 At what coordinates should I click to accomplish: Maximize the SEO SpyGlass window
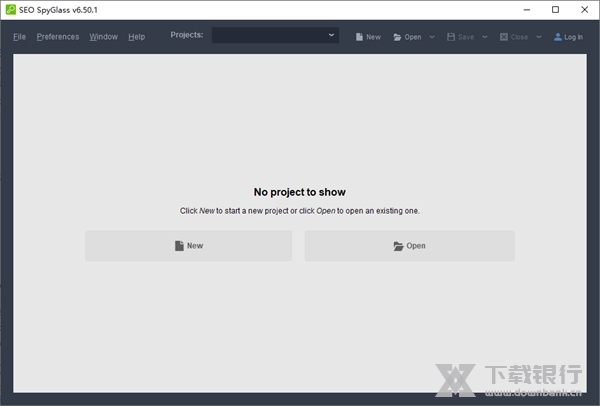(556, 9)
